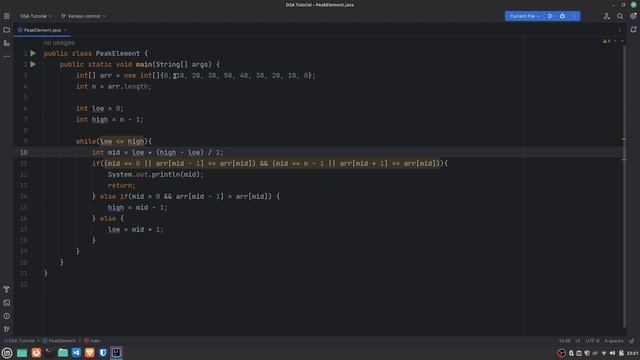Change the LF line separator
The width and height of the screenshot is (640, 360).
tap(578, 341)
